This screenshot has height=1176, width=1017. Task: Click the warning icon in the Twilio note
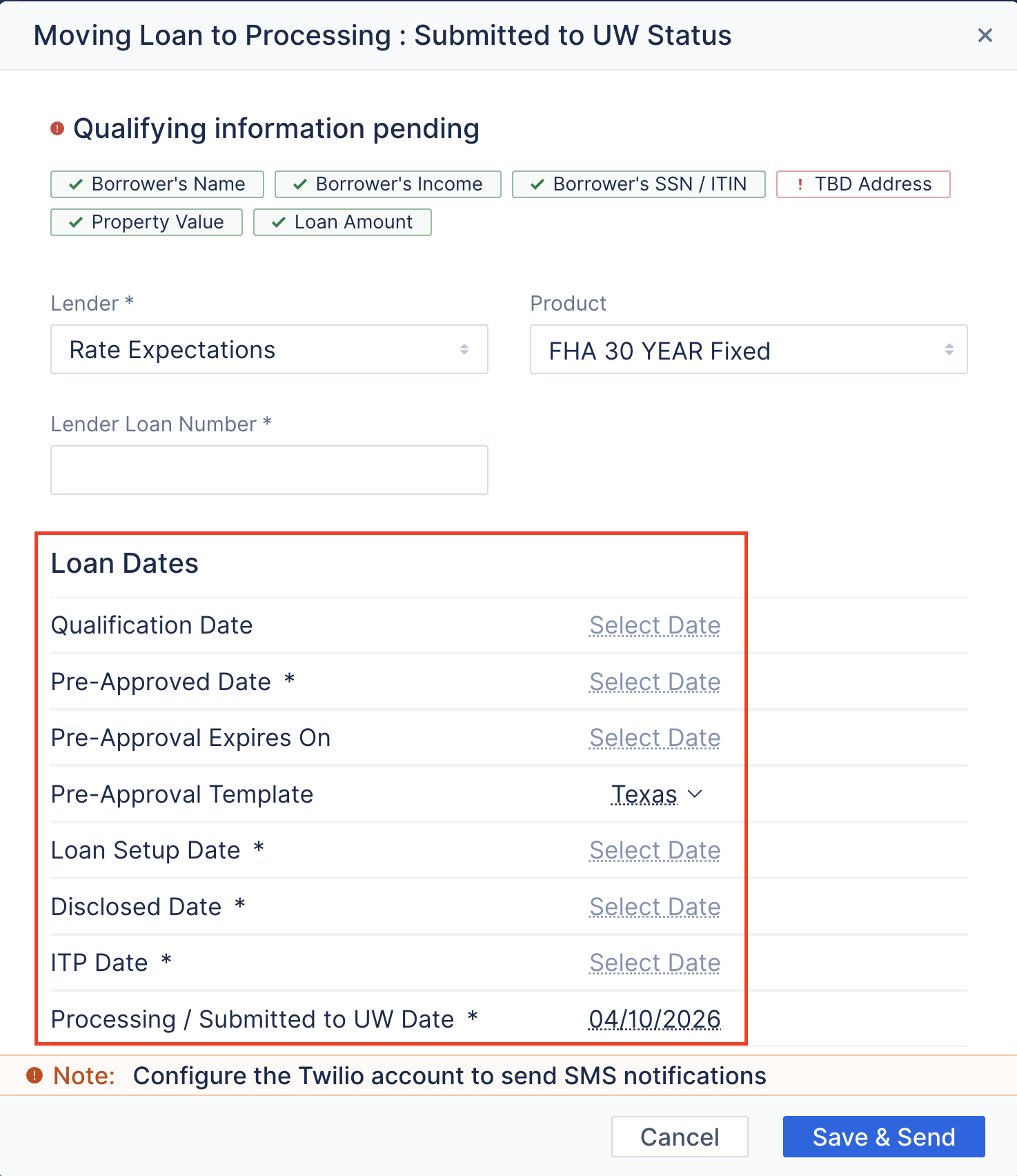(36, 1075)
